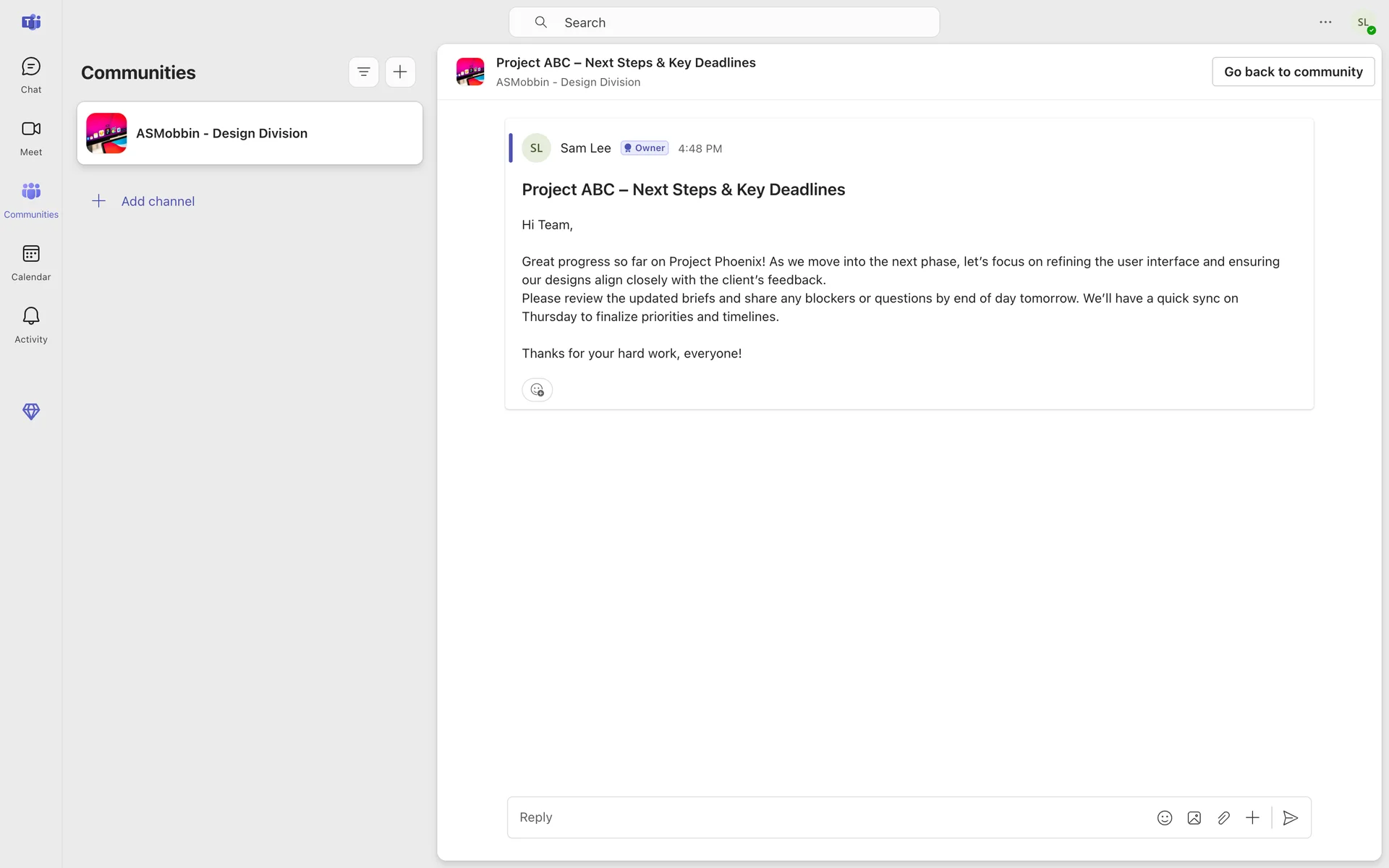Attach a file with the paperclip icon

click(x=1223, y=818)
